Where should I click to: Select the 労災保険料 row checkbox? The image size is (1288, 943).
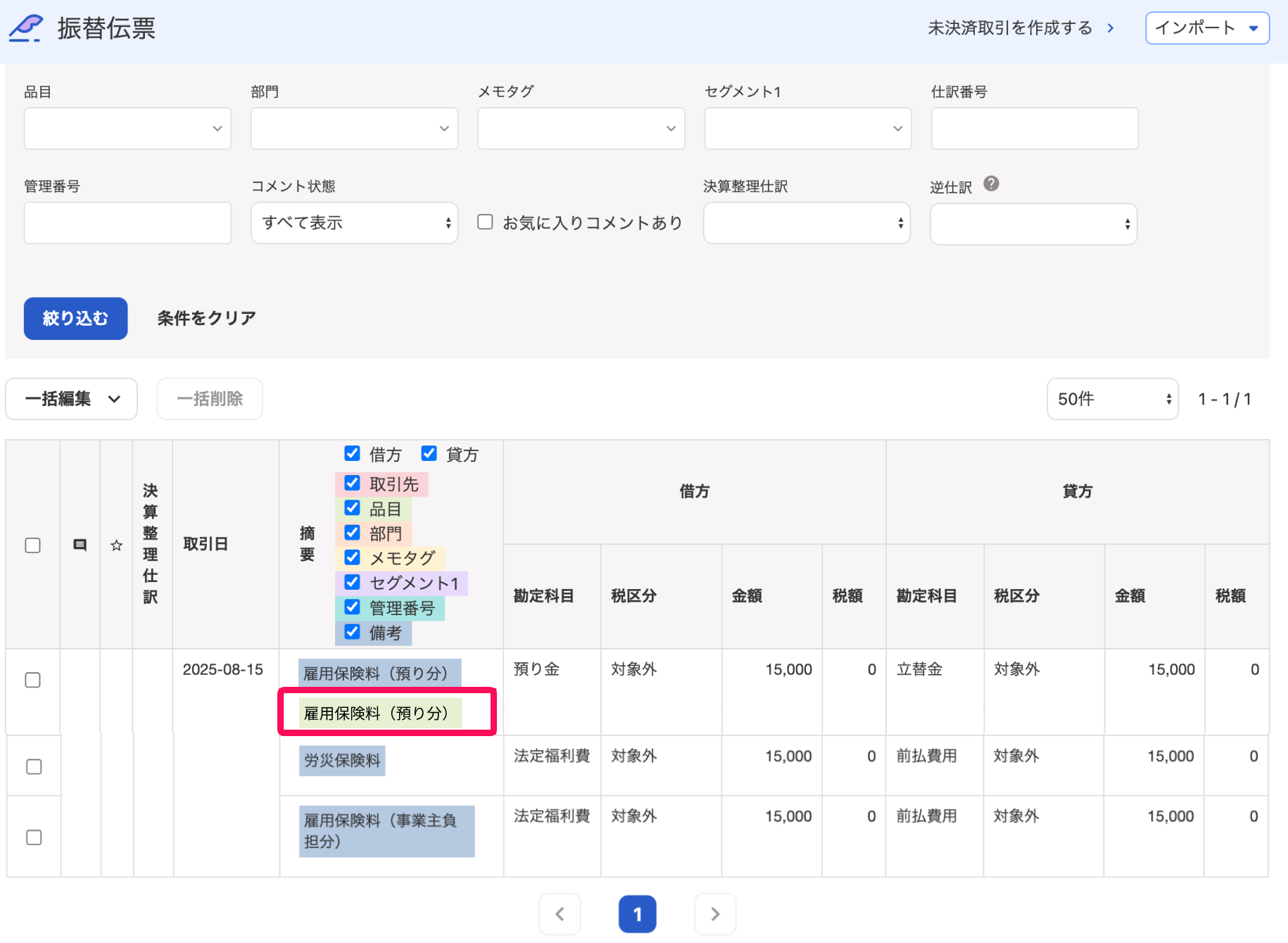[34, 766]
